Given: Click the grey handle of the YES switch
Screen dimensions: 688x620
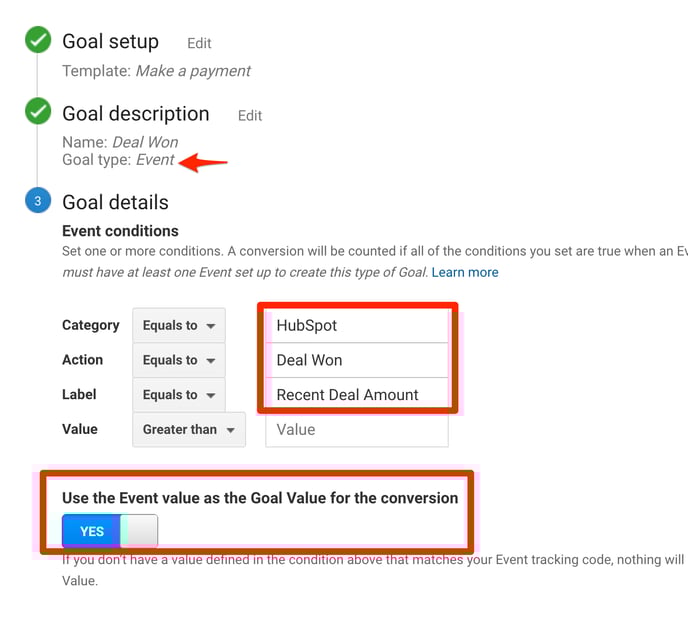Looking at the screenshot, I should click(x=139, y=531).
